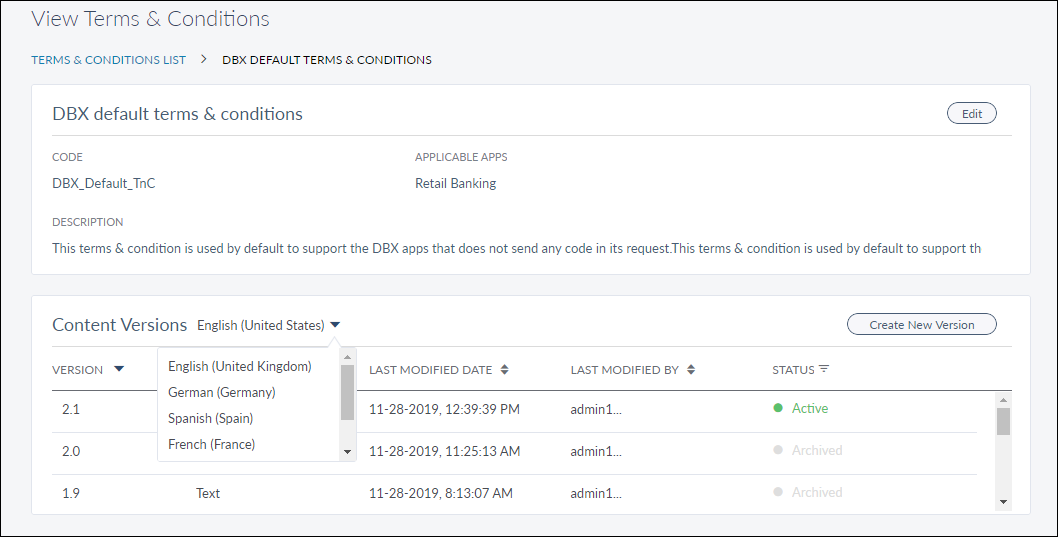Click the Version column sort arrow
Viewport: 1059px width, 537px height.
point(119,369)
